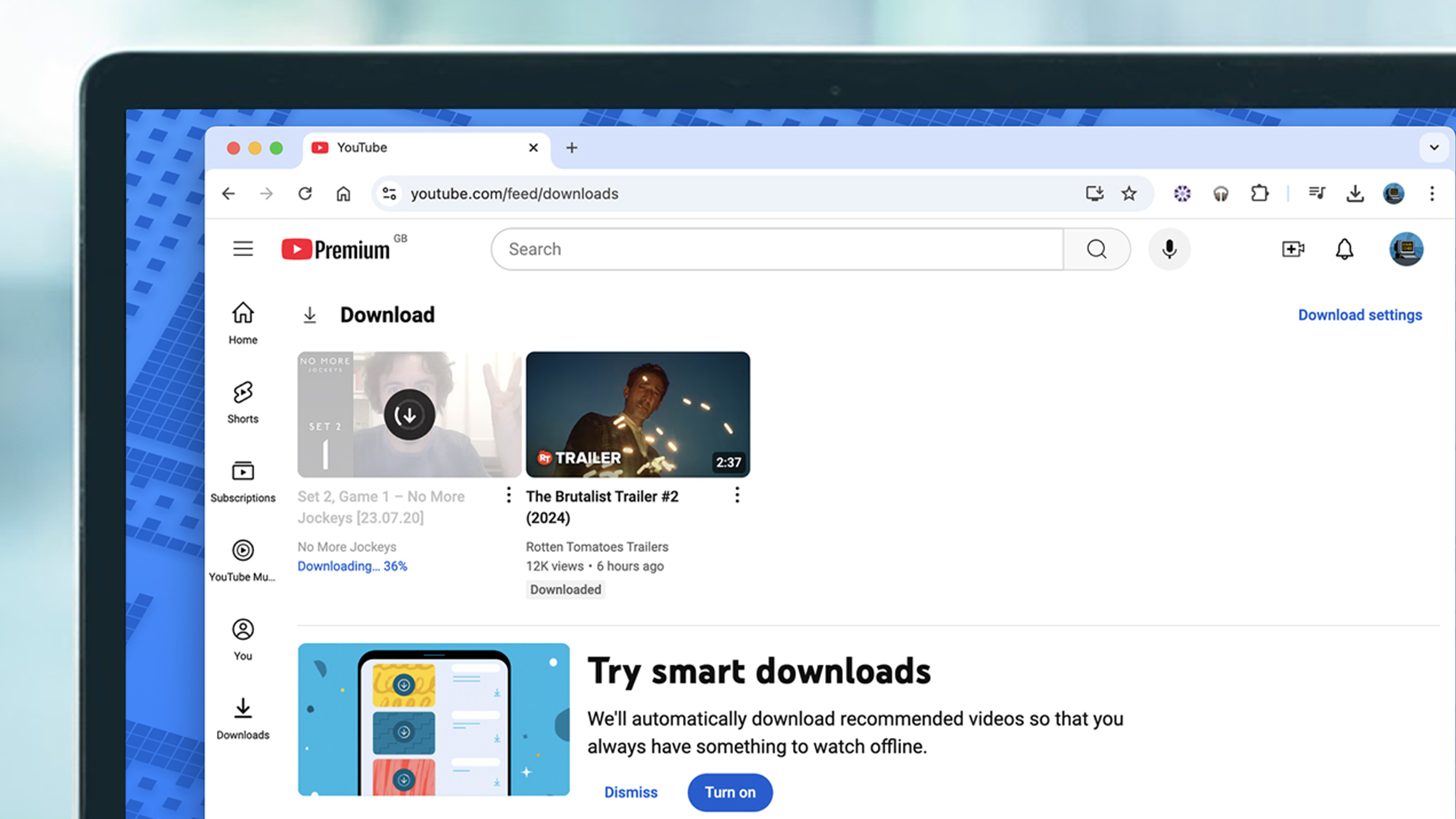The height and width of the screenshot is (819, 1456).
Task: Click the address bar URL
Action: coord(514,194)
